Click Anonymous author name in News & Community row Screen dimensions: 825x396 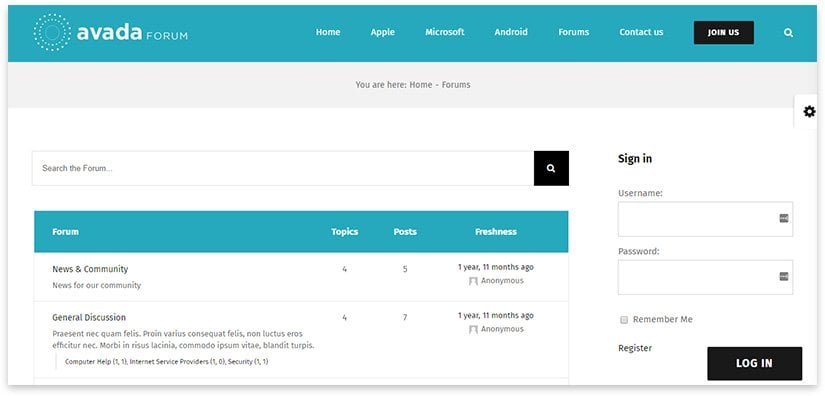[x=502, y=281]
